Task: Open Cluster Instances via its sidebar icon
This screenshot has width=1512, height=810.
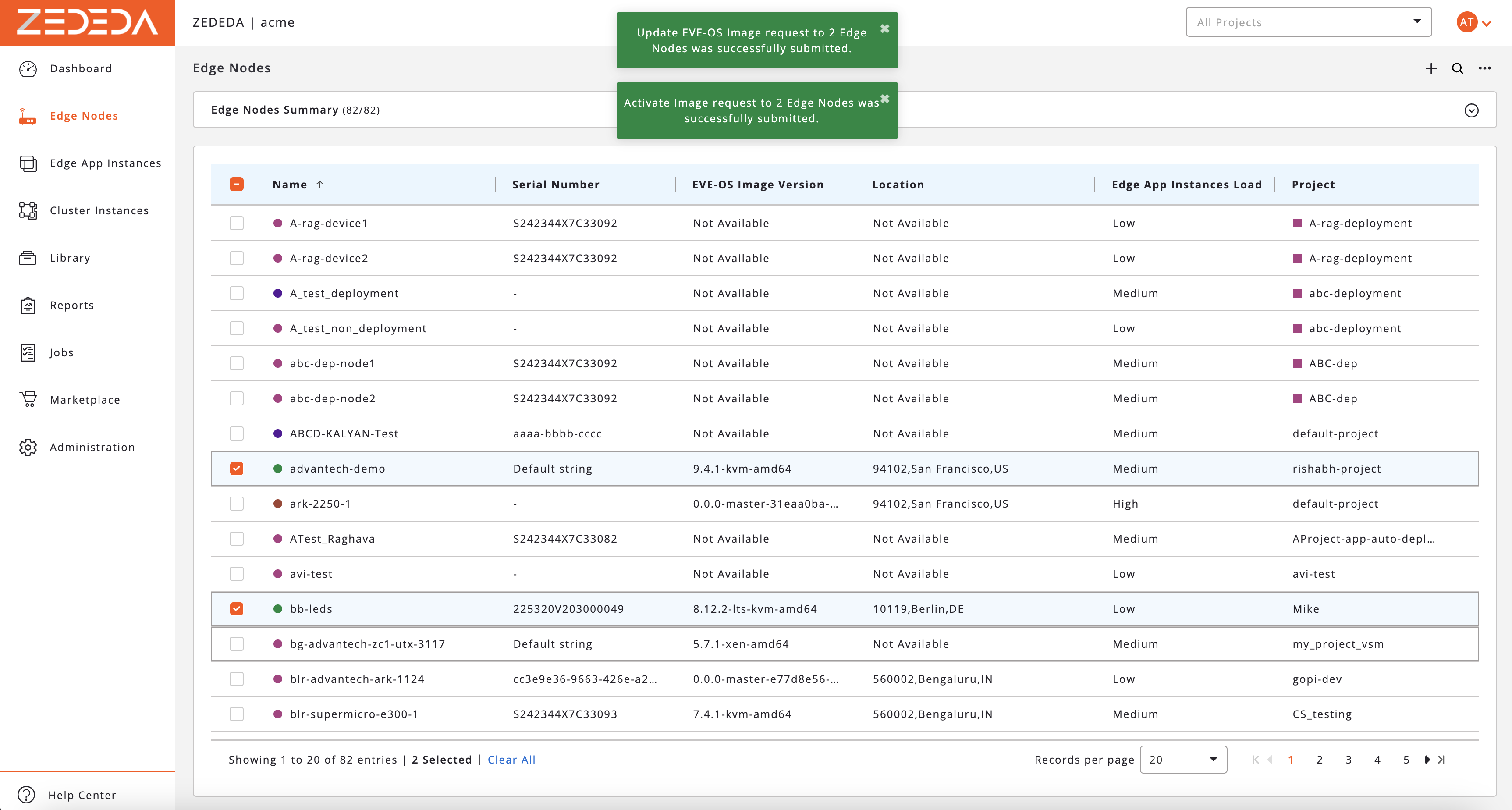Action: (x=28, y=210)
